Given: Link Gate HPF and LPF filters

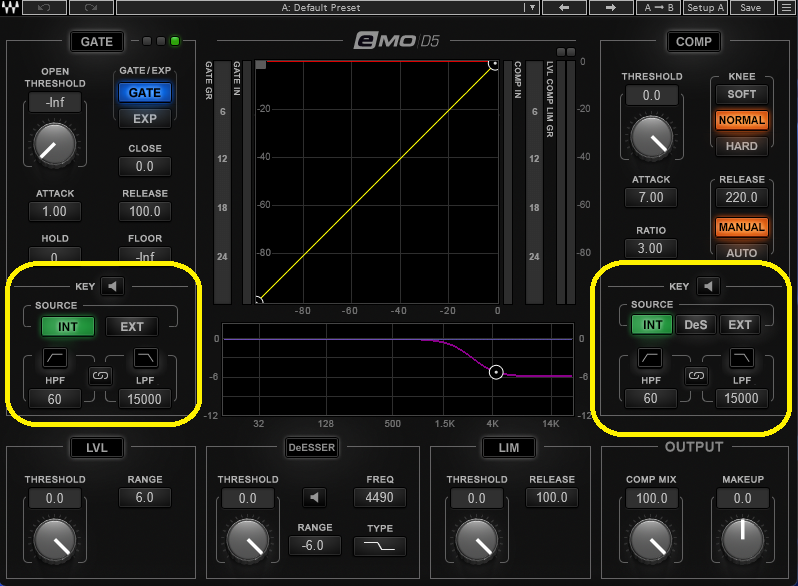Looking at the screenshot, I should click(x=100, y=376).
